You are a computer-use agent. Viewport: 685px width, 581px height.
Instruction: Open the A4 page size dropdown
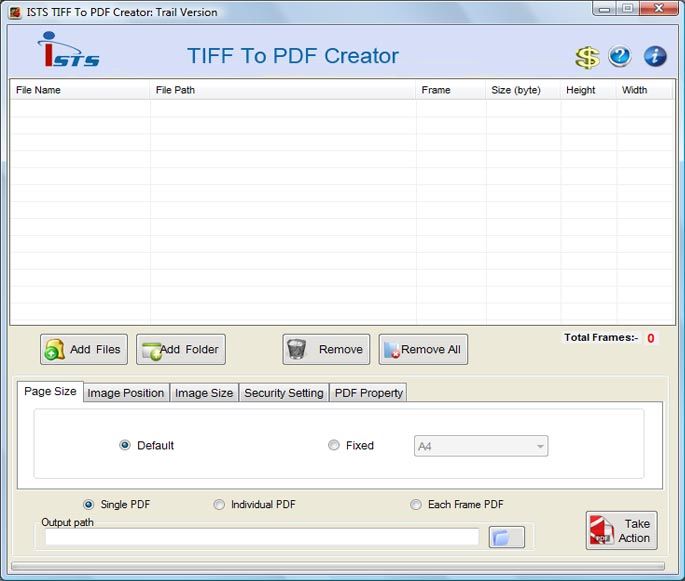(x=481, y=446)
